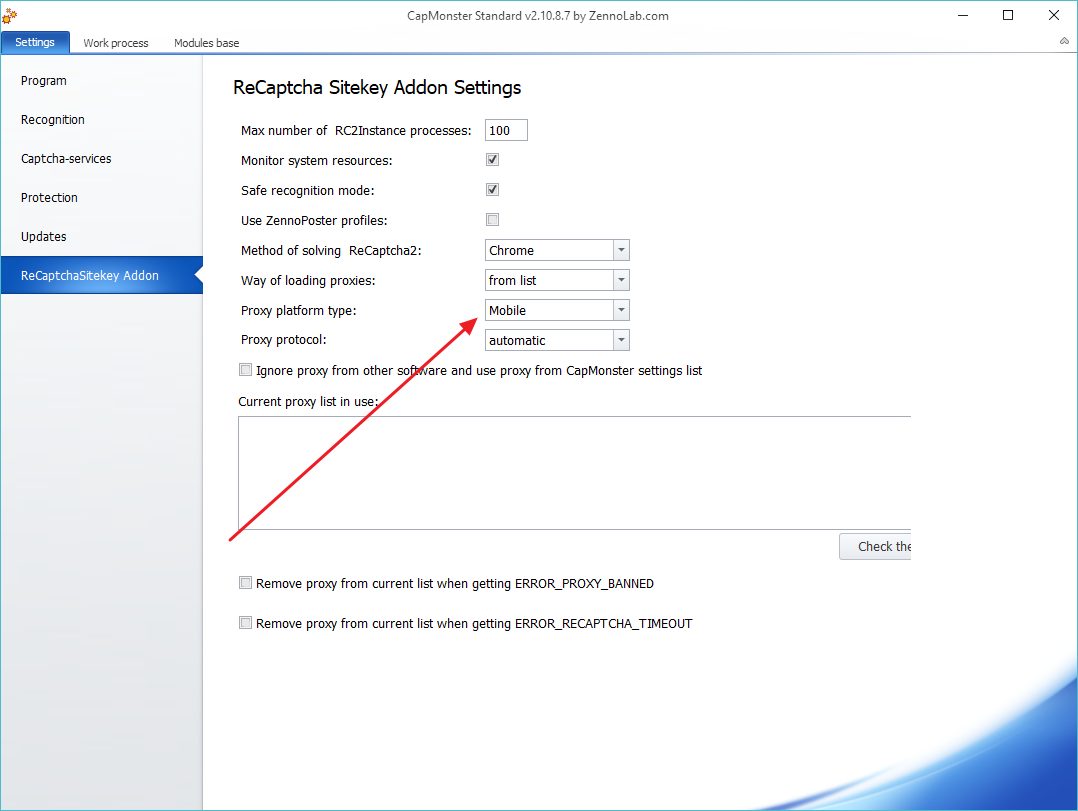The image size is (1078, 811).
Task: Select ReCaptchaSitekey Addon sidebar item
Action: (x=102, y=275)
